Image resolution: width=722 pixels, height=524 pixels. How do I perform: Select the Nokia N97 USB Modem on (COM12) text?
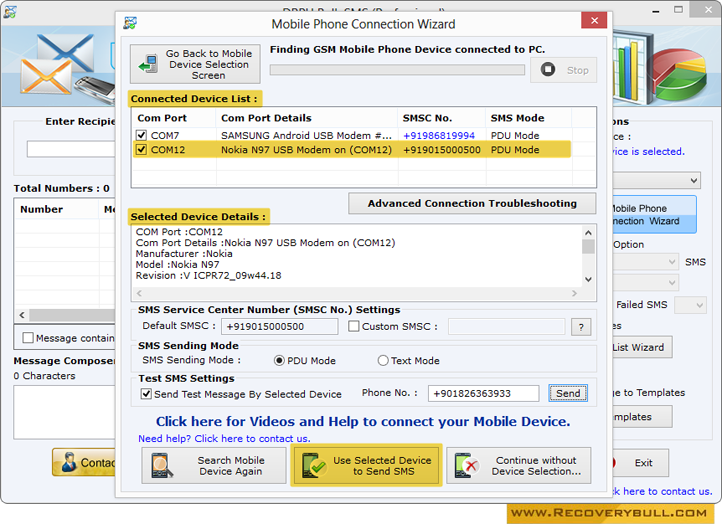tap(306, 150)
